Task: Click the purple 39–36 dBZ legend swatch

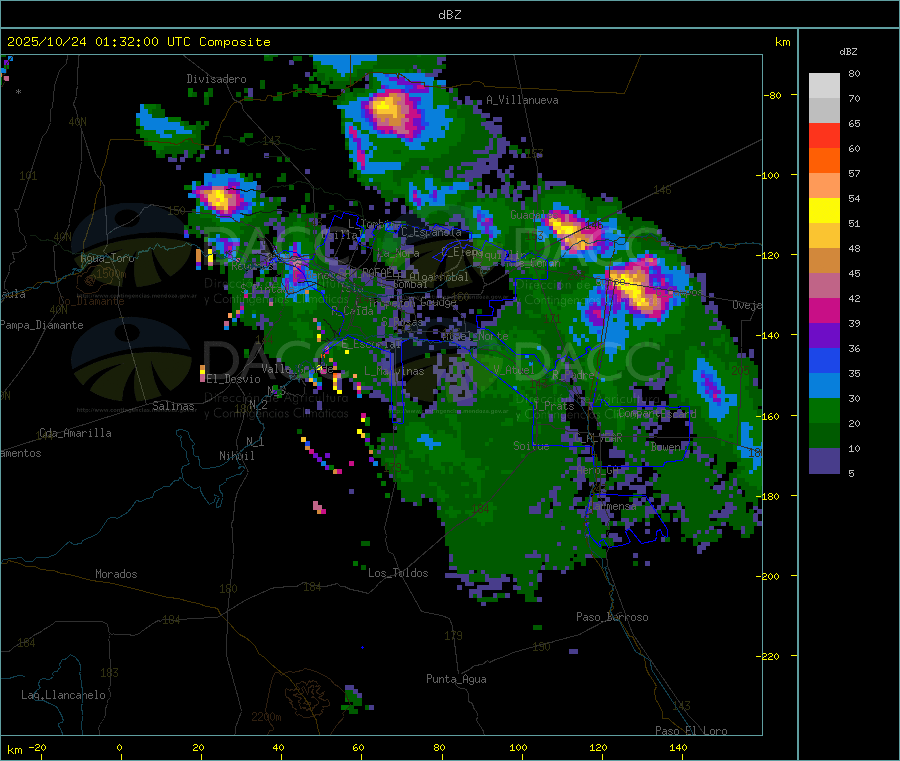Action: tap(824, 336)
